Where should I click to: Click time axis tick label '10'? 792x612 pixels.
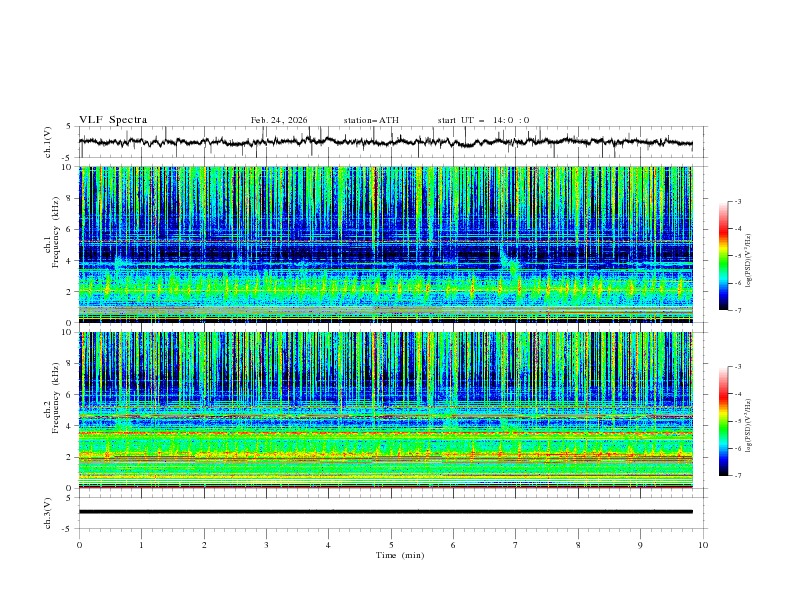coord(703,545)
